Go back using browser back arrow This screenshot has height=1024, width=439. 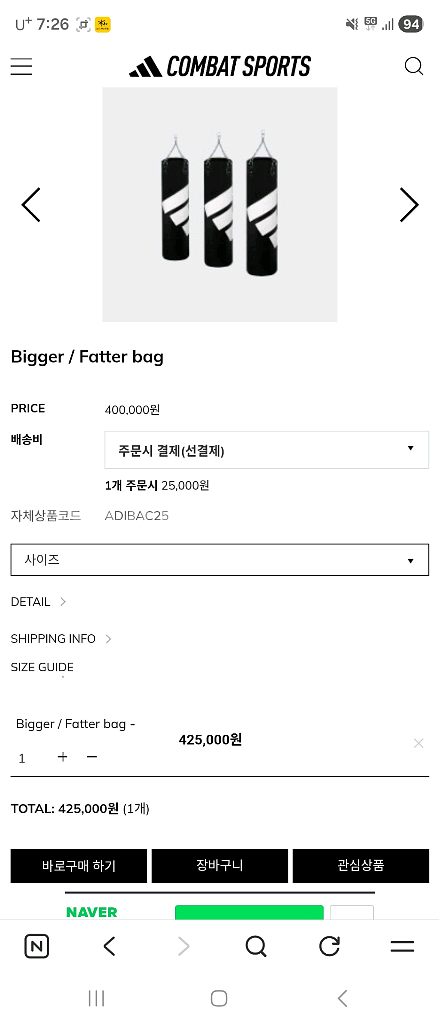pos(110,946)
